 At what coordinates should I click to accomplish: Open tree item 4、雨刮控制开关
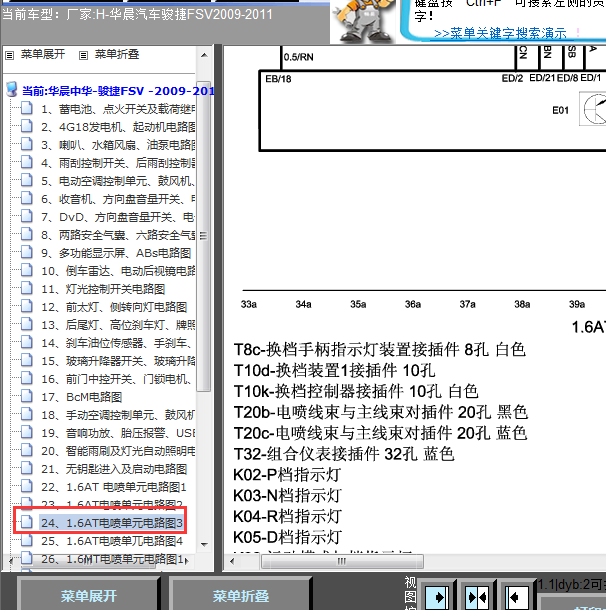pos(118,163)
